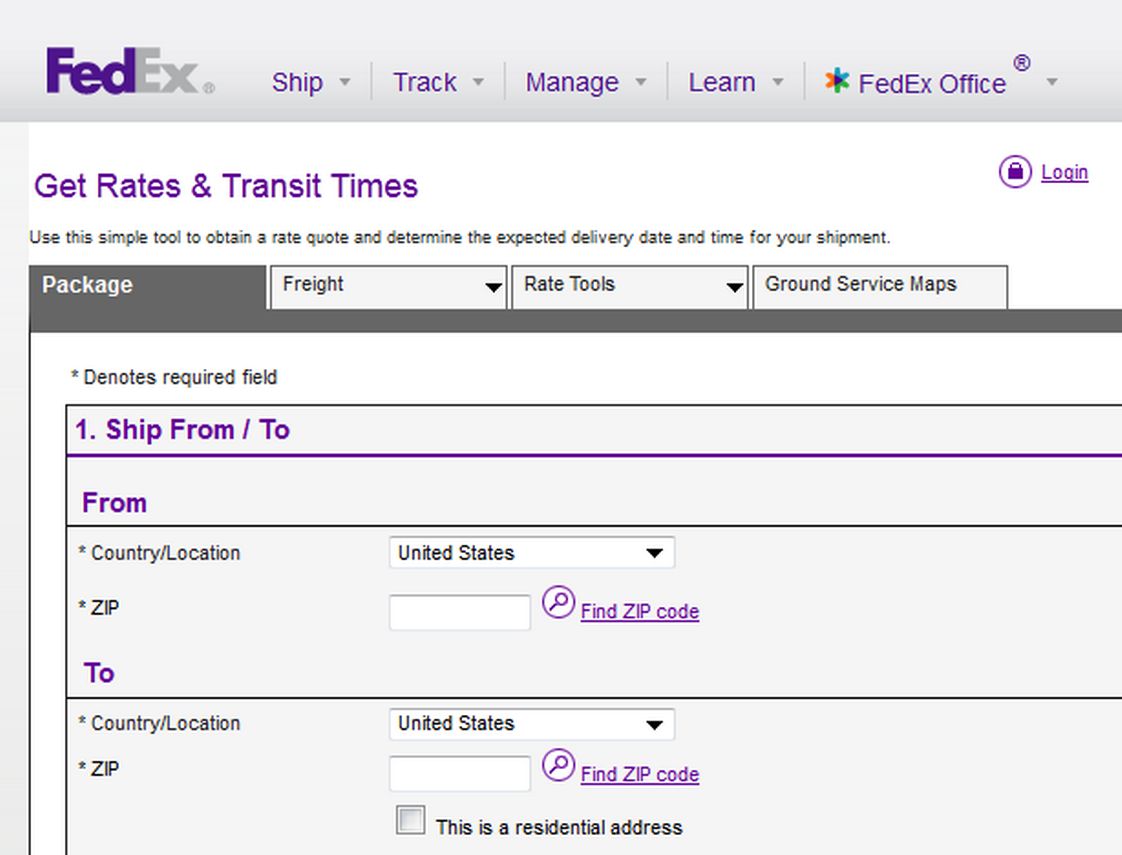Click the Login padlock icon

pos(1014,172)
